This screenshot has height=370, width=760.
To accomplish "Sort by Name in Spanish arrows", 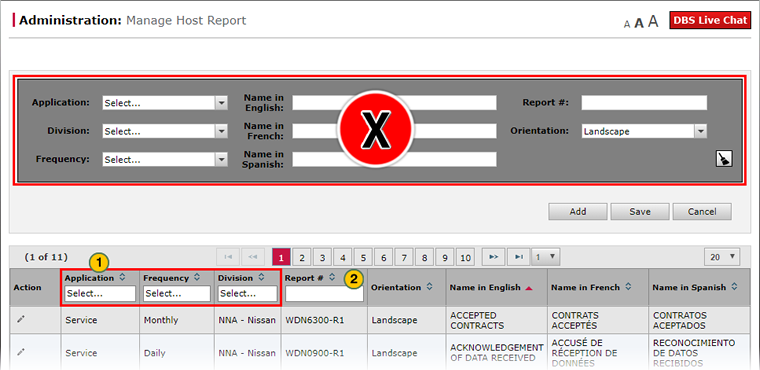I will [x=734, y=287].
